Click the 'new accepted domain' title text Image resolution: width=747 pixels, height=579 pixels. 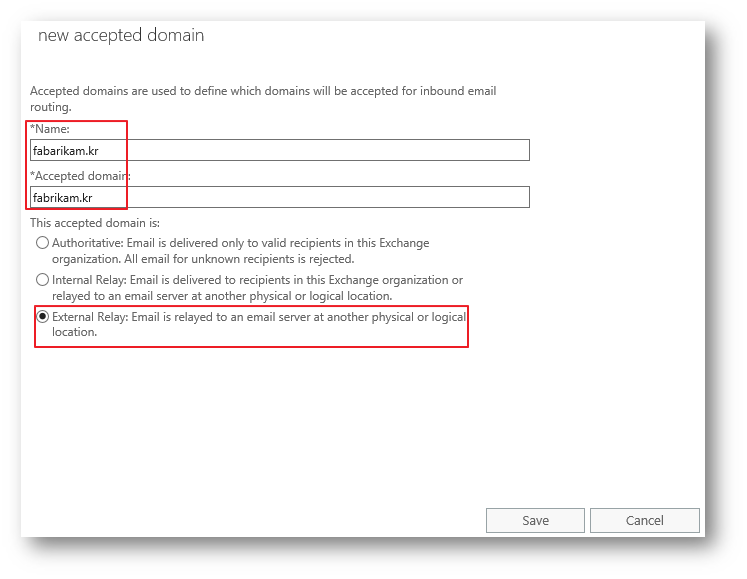pyautogui.click(x=121, y=35)
